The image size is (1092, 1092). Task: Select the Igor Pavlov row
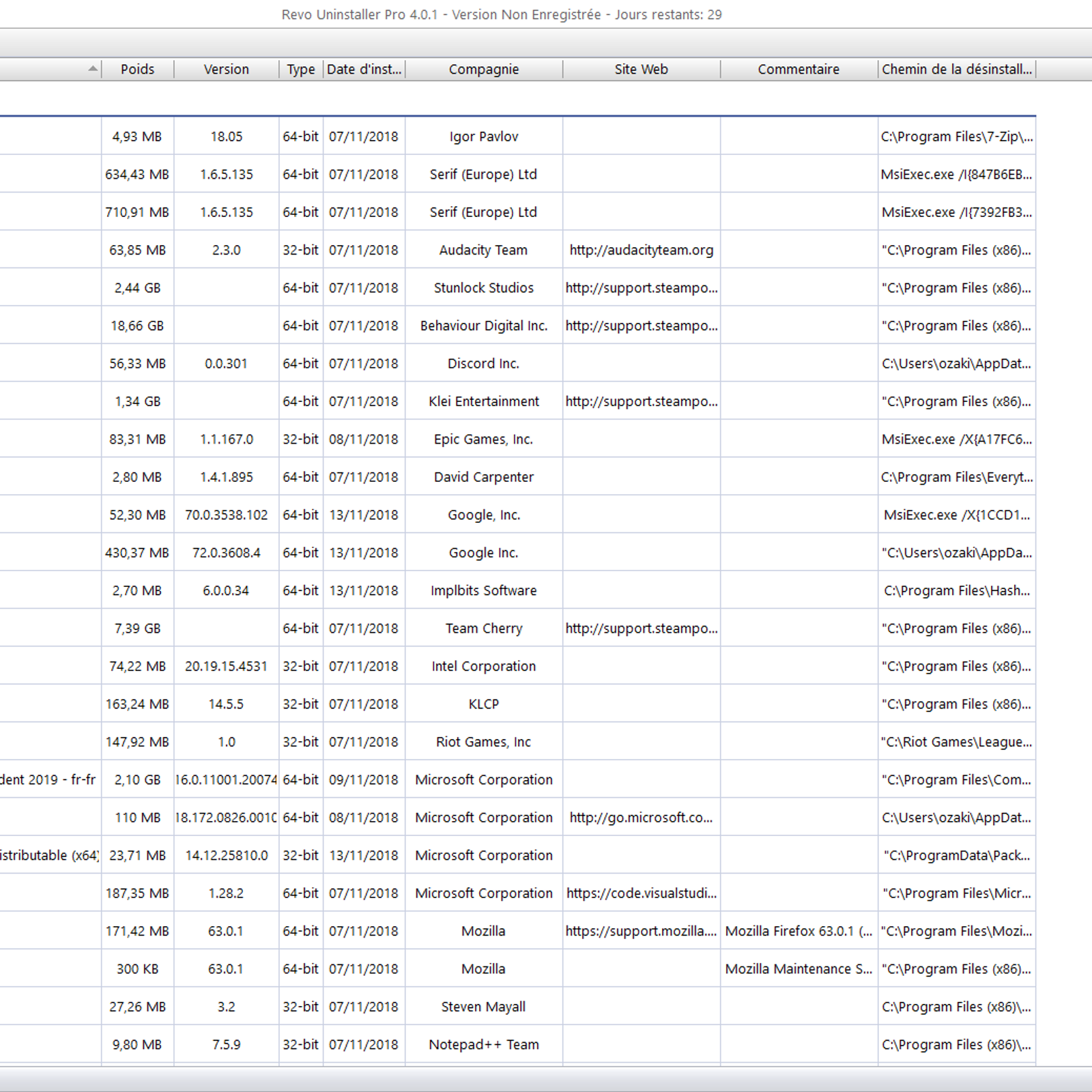pos(518,136)
